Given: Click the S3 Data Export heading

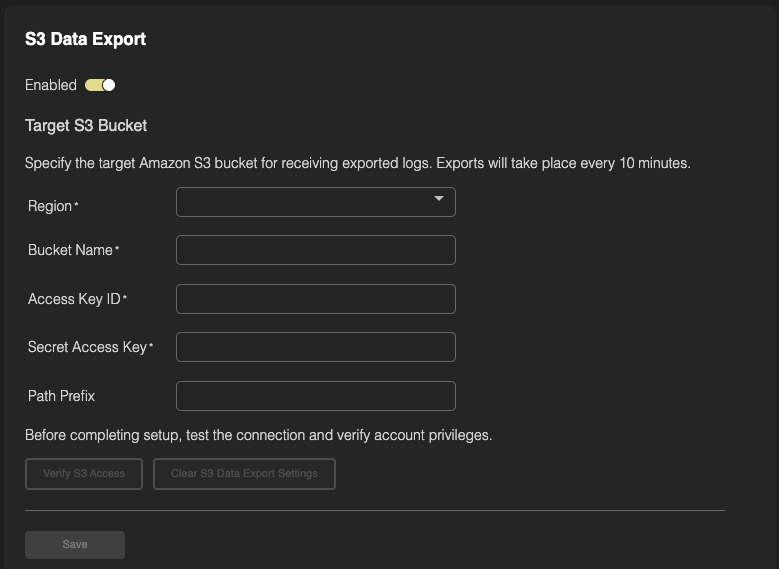Looking at the screenshot, I should 85,39.
